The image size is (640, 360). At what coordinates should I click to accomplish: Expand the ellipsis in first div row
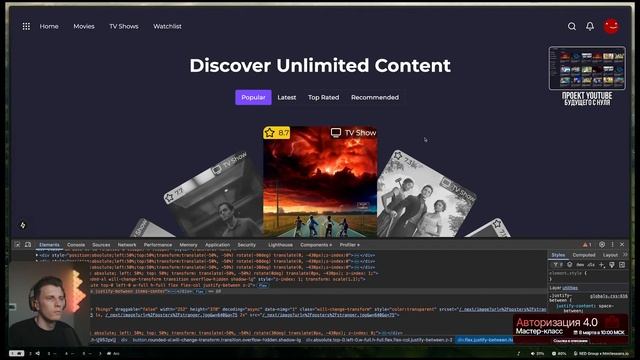tap(357, 256)
